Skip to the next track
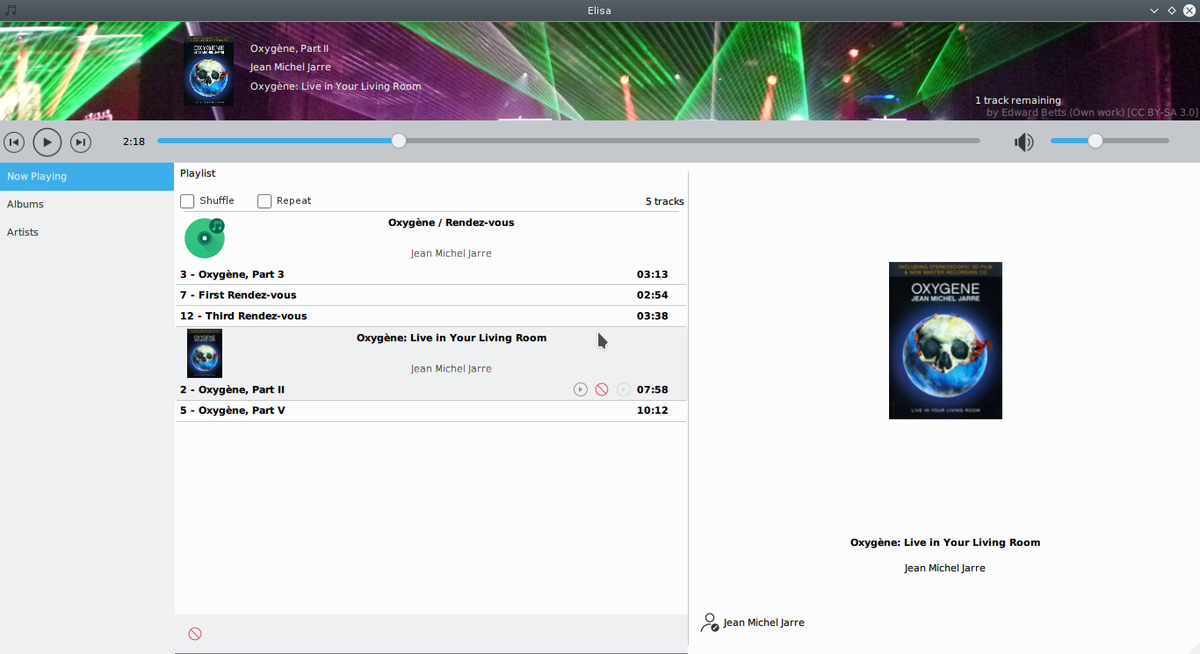 [x=81, y=142]
